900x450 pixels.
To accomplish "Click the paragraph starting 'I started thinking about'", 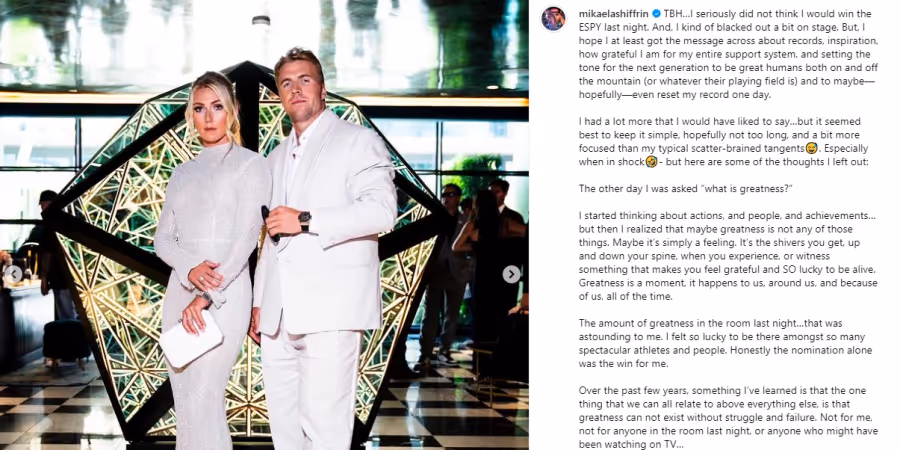I will click(x=728, y=256).
